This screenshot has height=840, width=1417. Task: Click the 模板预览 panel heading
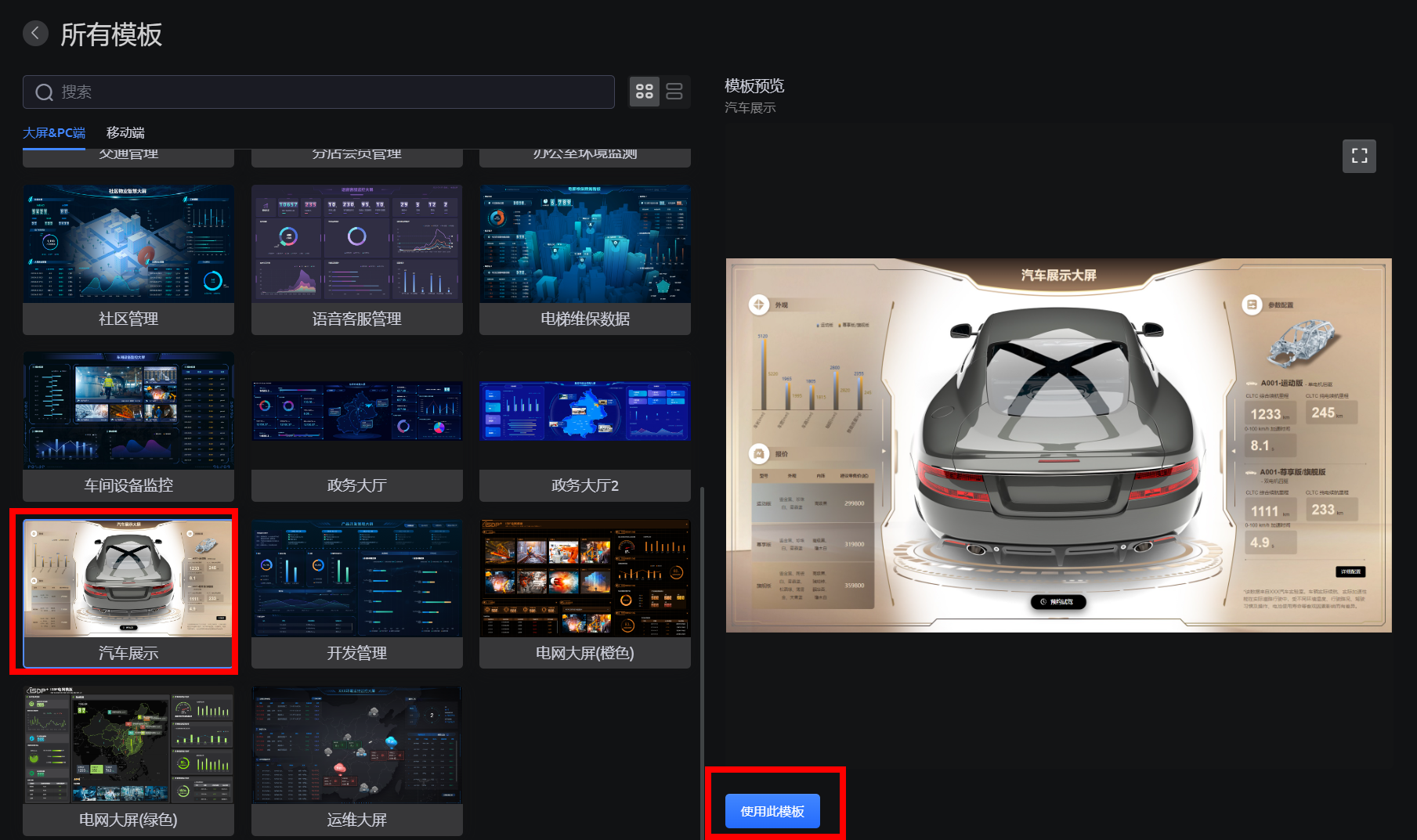coord(754,85)
